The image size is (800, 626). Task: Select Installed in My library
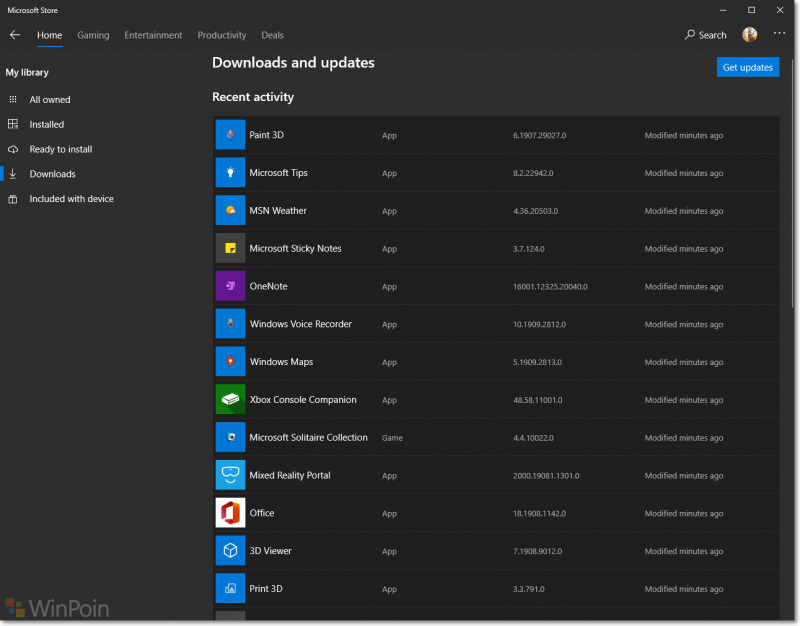point(46,124)
